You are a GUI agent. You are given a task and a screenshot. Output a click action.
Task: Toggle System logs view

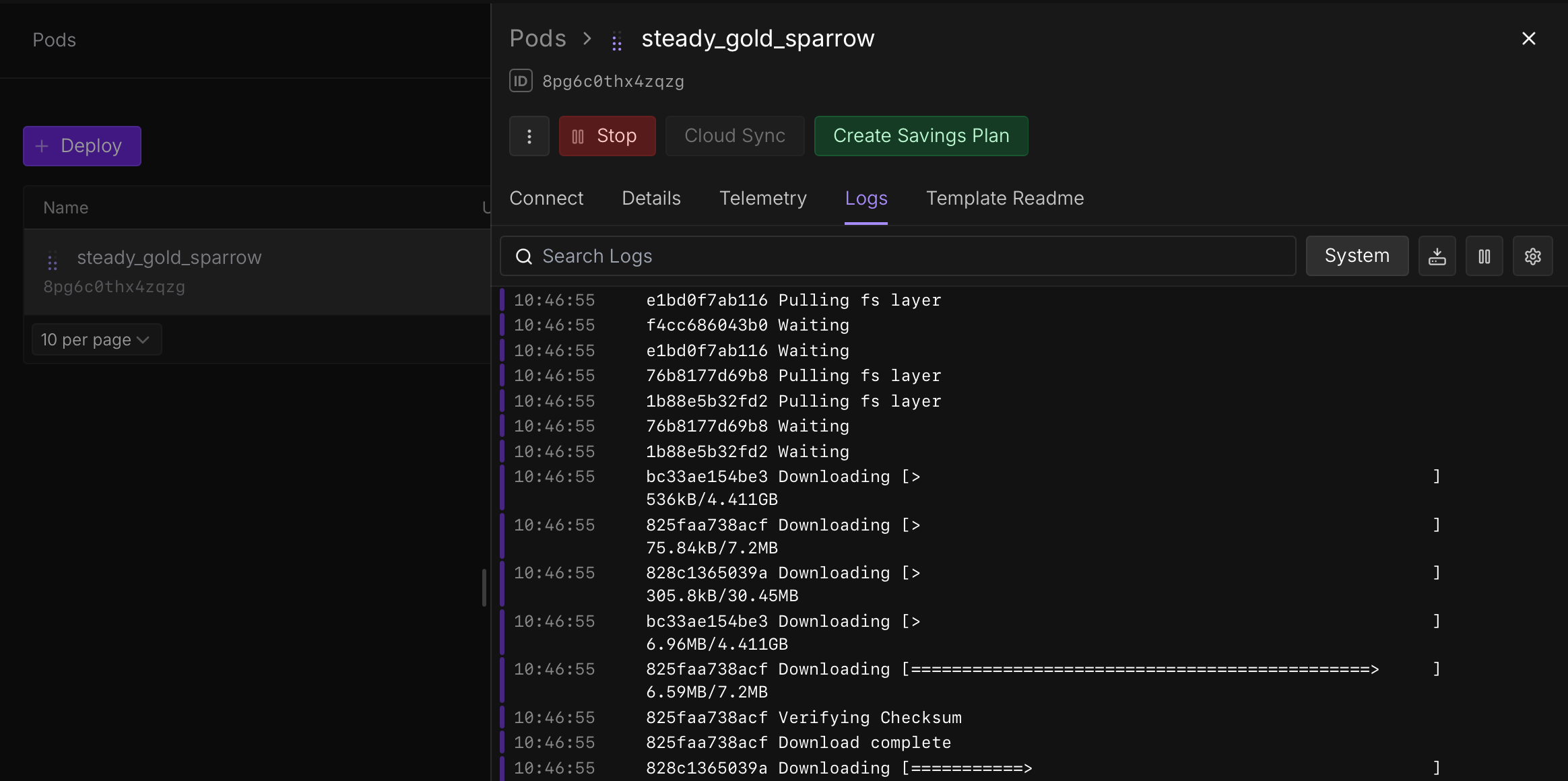(1357, 256)
